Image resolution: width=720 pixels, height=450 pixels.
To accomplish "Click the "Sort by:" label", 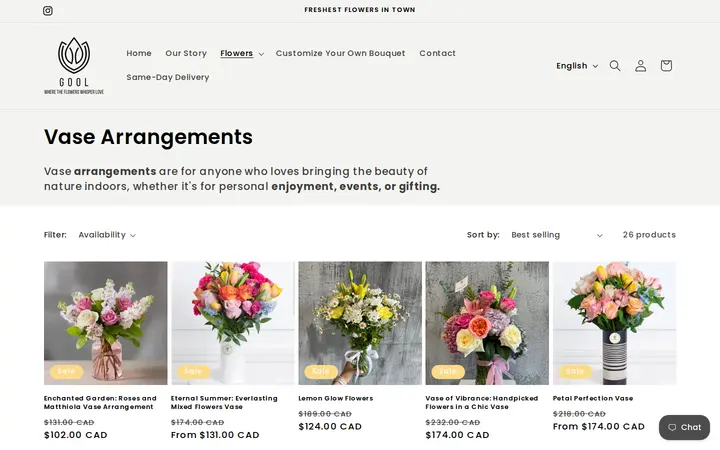I will coord(483,235).
